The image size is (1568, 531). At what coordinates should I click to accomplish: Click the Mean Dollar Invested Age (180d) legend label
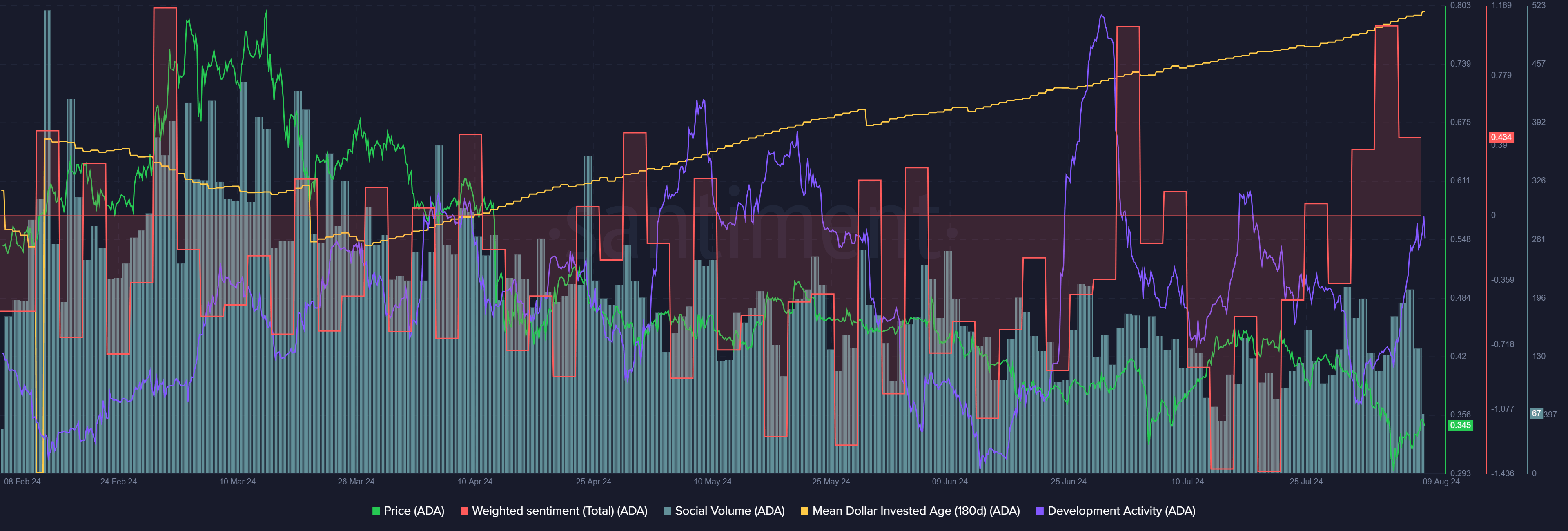[916, 511]
